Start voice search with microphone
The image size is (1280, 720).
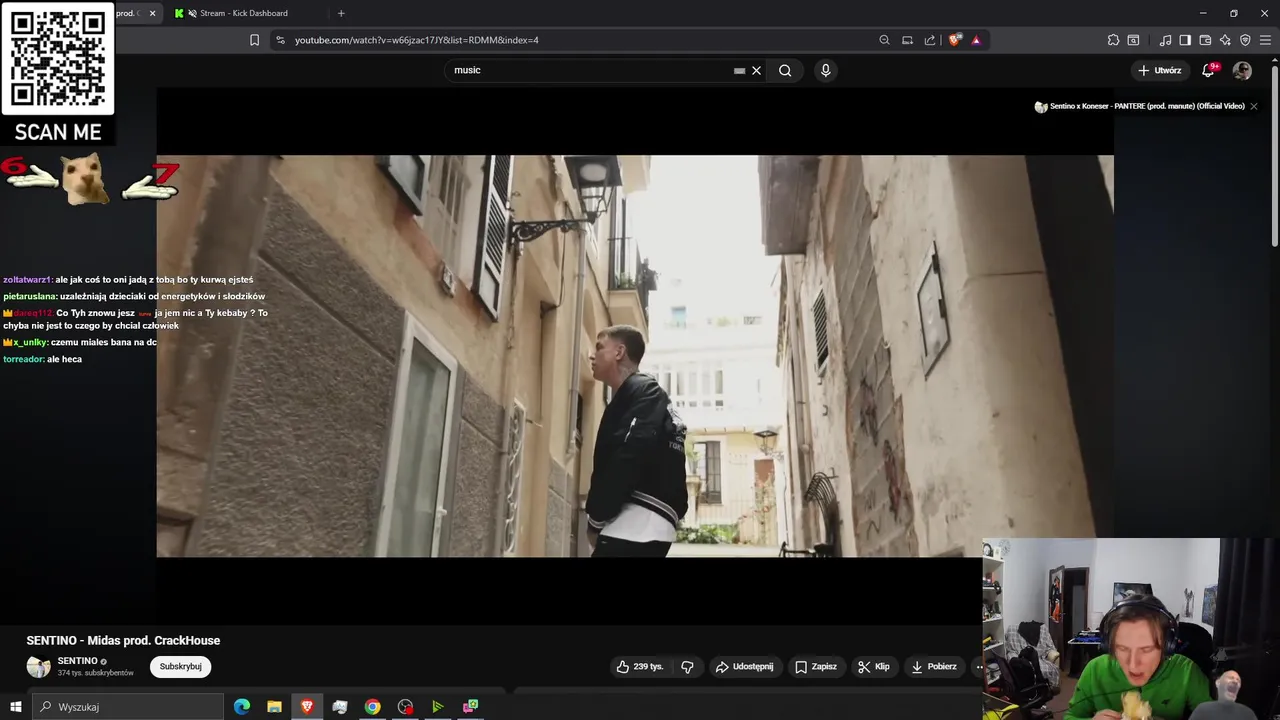pos(825,70)
